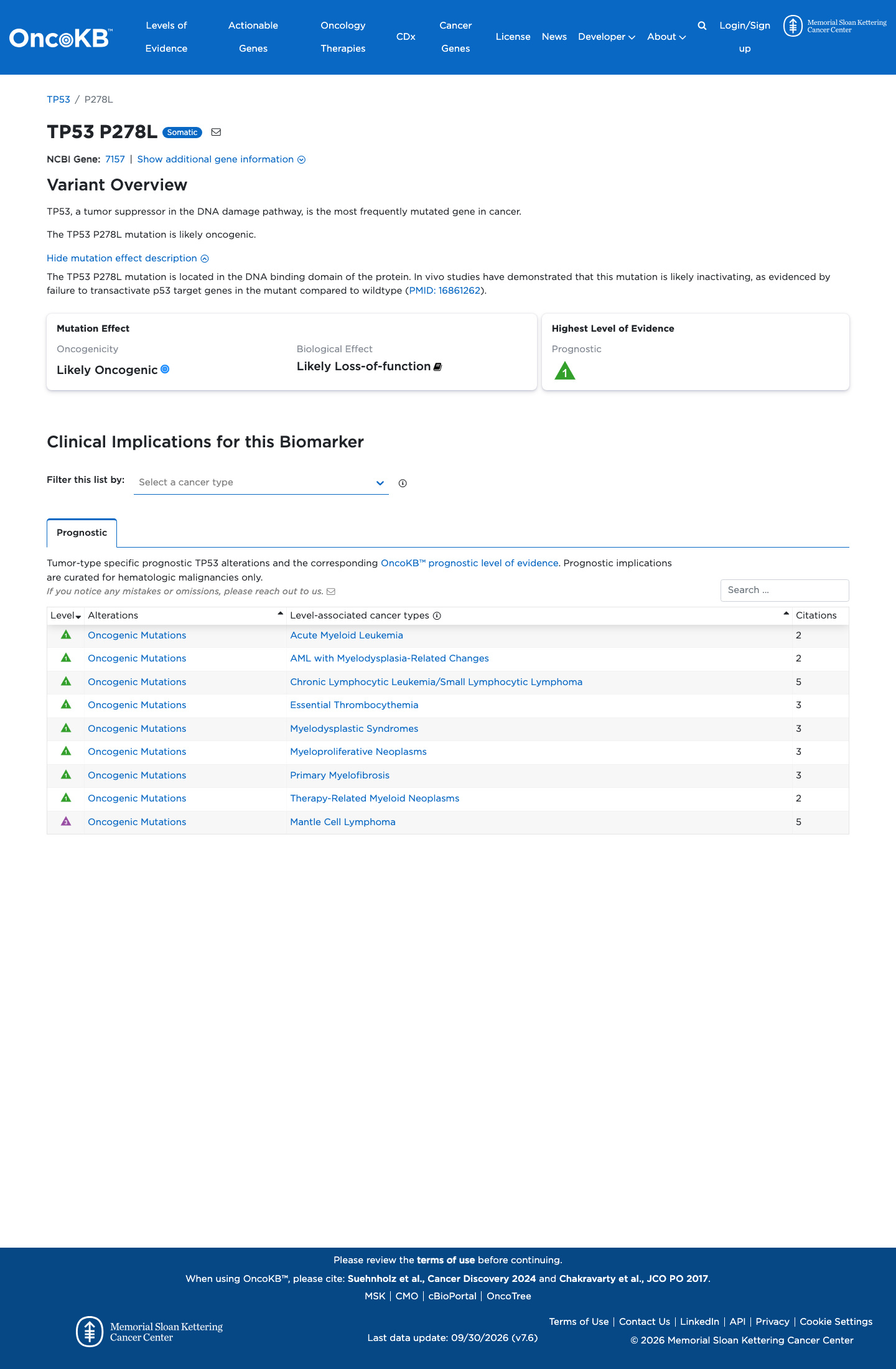
Task: Hide mutation effect description
Action: (128, 258)
